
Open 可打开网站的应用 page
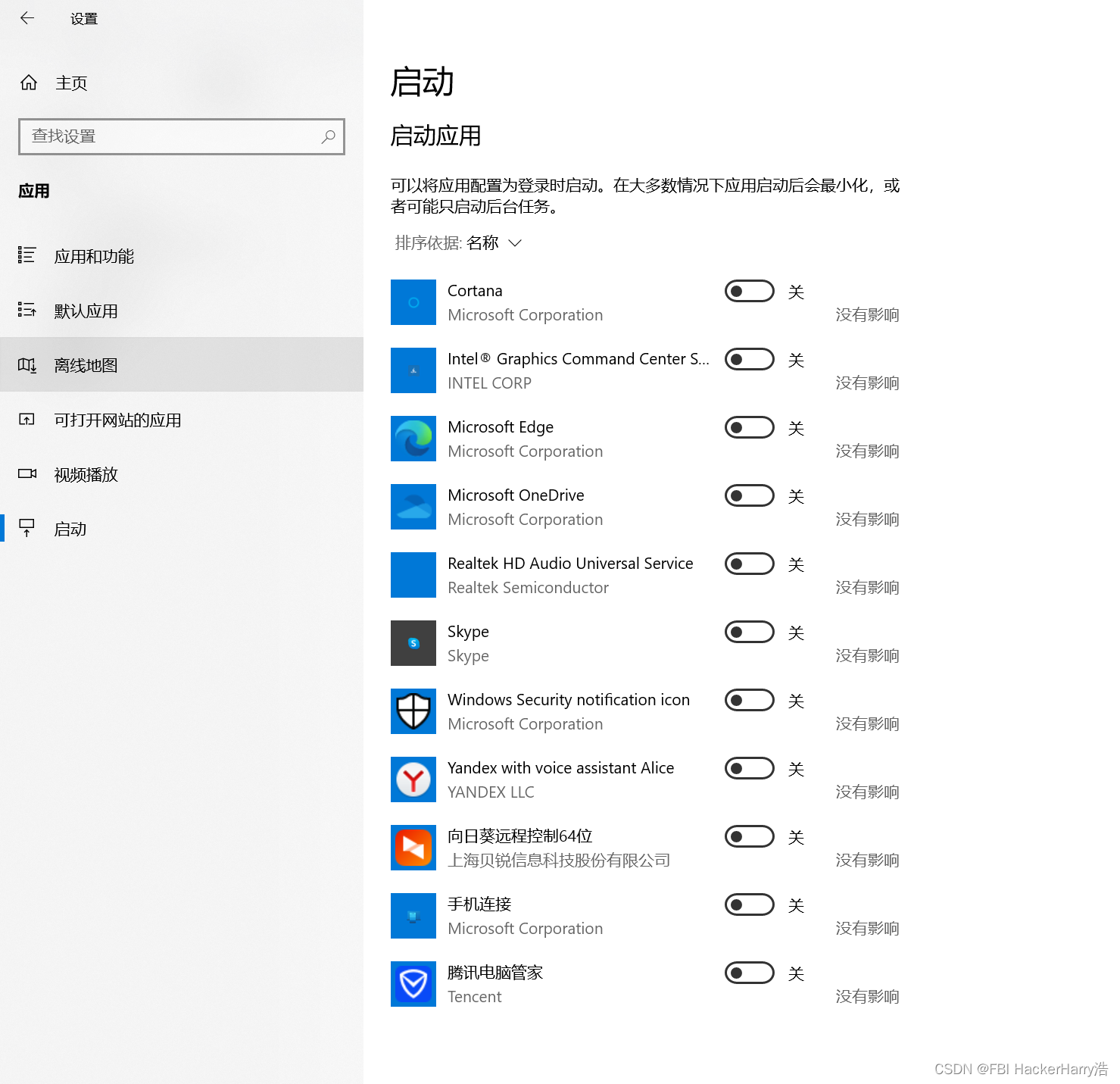point(182,420)
